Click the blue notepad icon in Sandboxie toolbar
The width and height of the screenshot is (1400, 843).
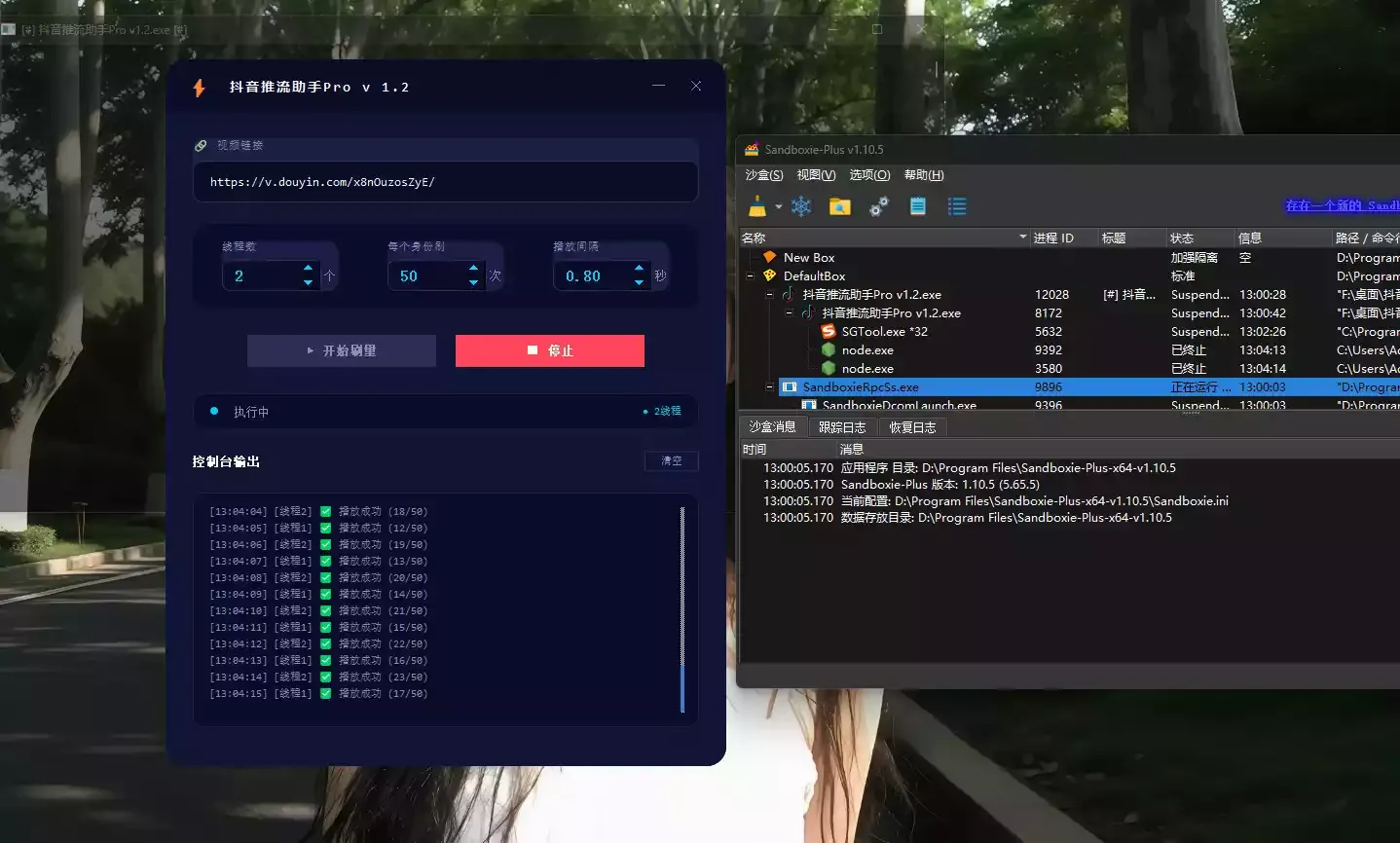(x=918, y=206)
